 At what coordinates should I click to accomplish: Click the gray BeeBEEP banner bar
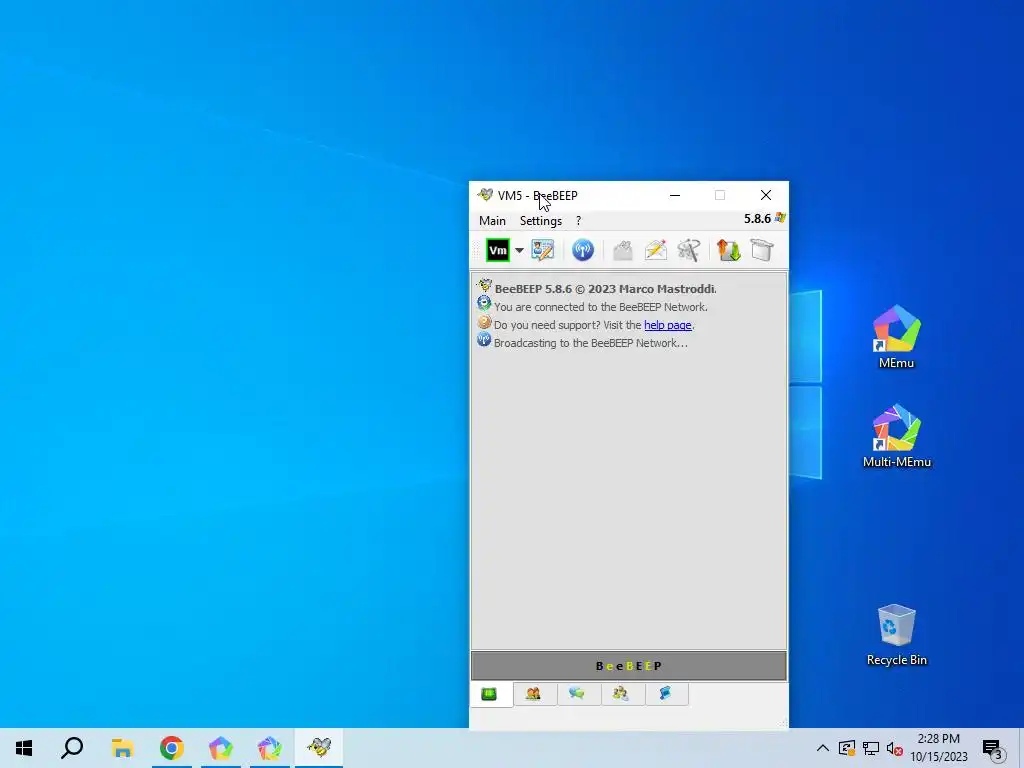coord(628,666)
